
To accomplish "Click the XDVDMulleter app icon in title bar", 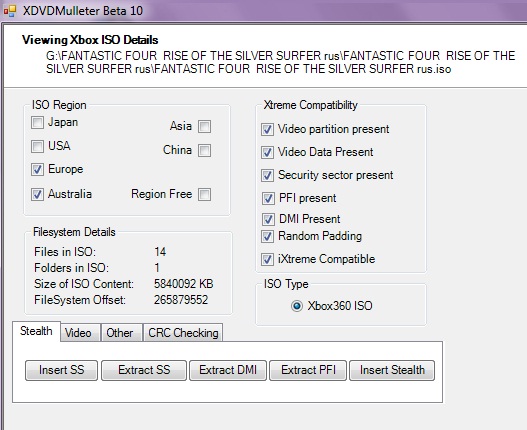I will click(10, 11).
